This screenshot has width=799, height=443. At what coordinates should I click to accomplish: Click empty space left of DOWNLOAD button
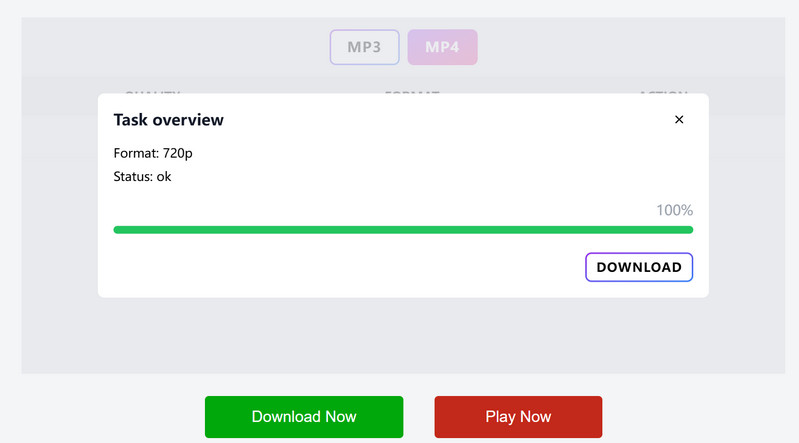tap(350, 267)
